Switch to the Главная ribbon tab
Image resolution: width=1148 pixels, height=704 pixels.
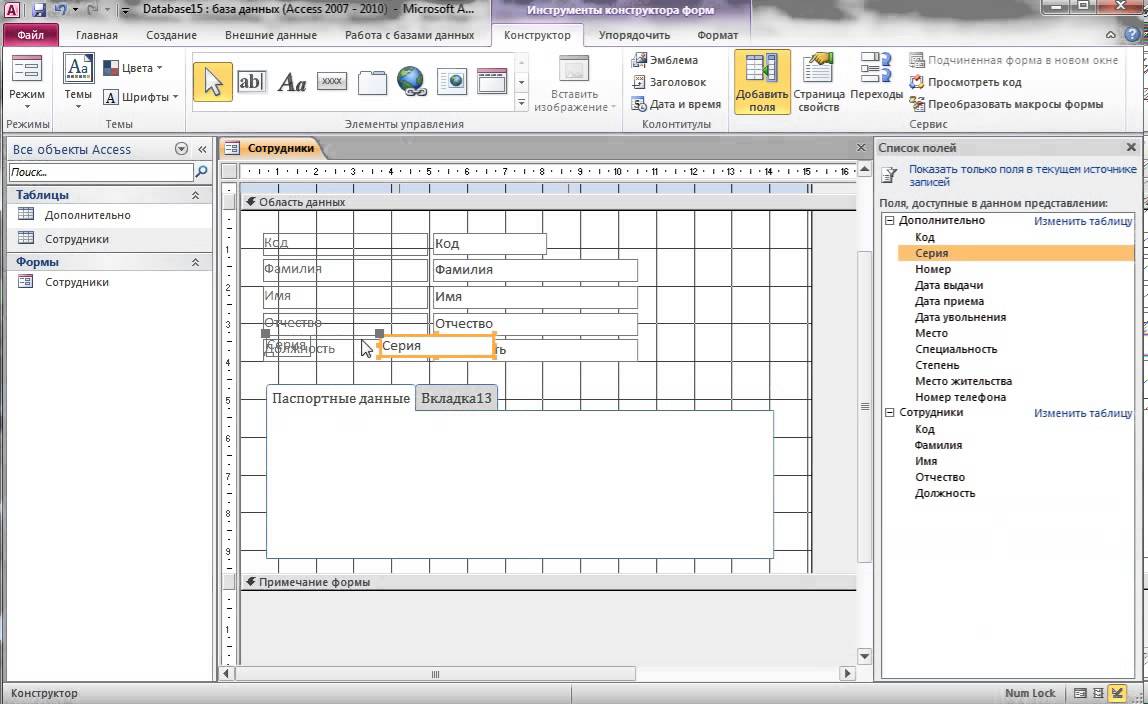click(97, 35)
